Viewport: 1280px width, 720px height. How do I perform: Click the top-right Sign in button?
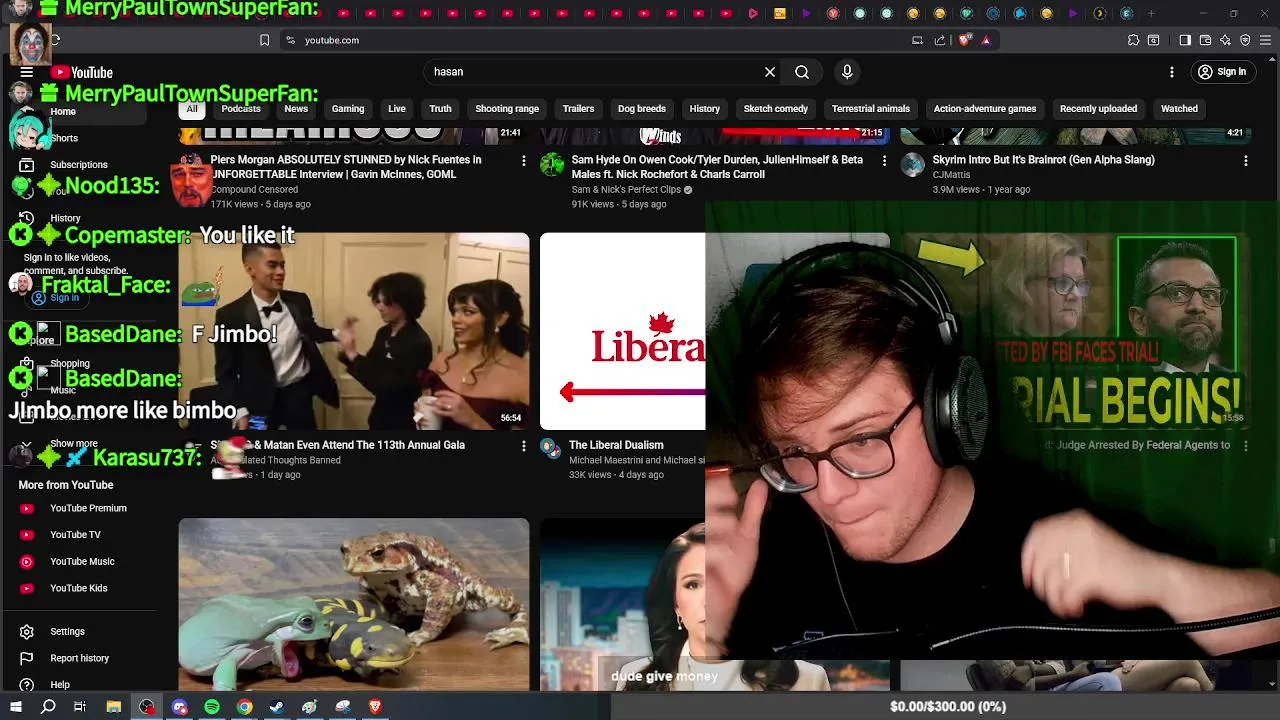(x=1222, y=72)
